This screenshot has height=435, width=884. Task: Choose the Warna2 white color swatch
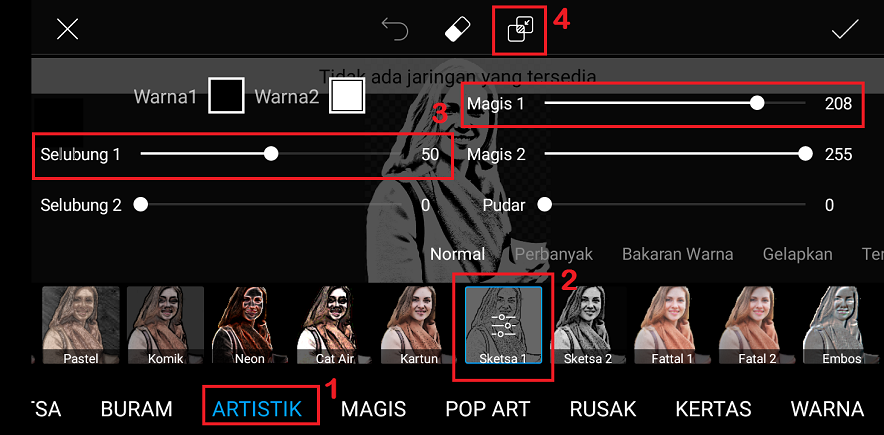coord(347,96)
